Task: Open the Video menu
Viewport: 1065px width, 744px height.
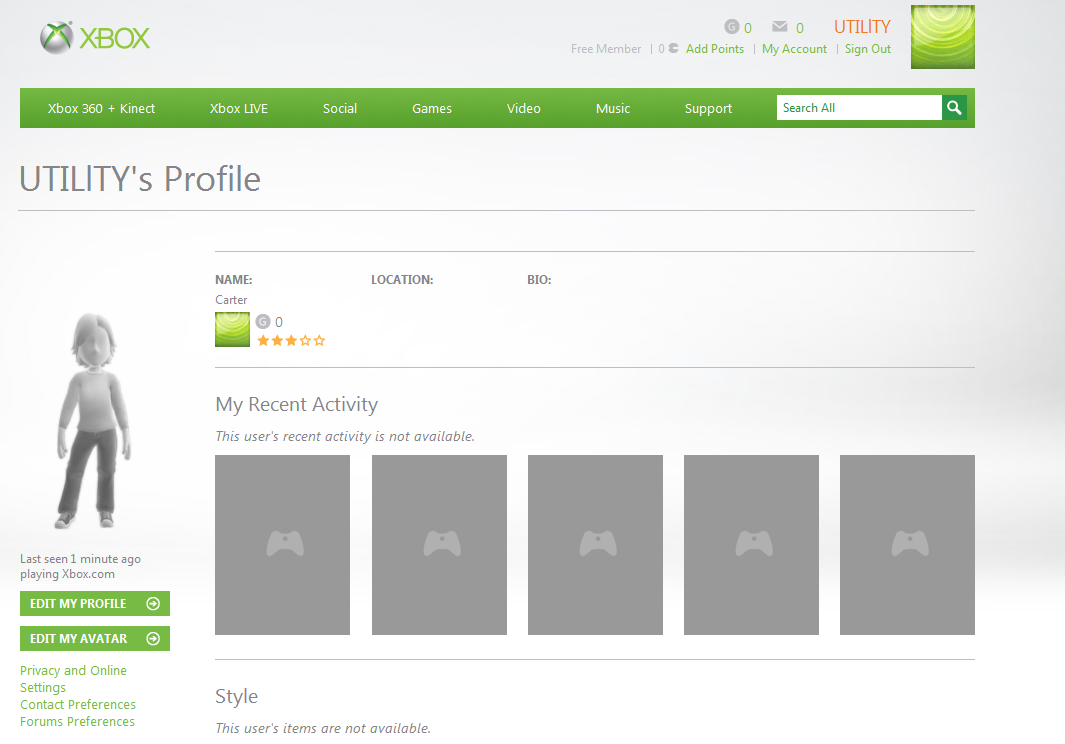Action: coord(524,109)
